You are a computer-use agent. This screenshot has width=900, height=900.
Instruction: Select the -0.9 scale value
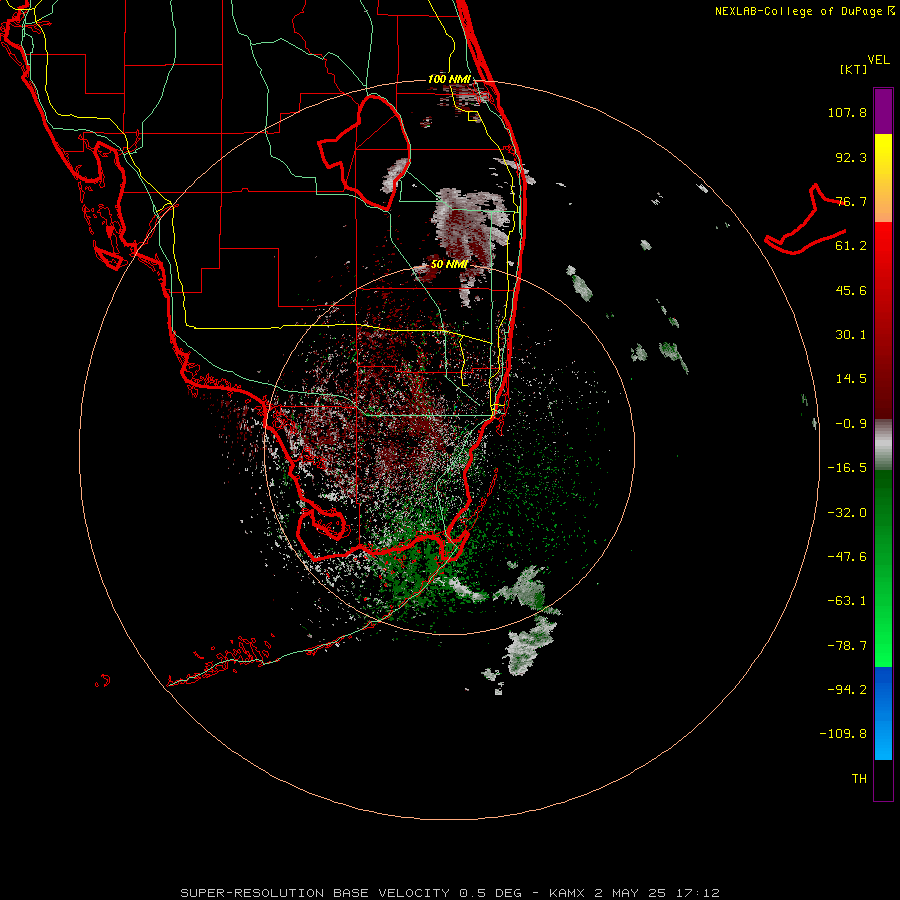pos(851,424)
